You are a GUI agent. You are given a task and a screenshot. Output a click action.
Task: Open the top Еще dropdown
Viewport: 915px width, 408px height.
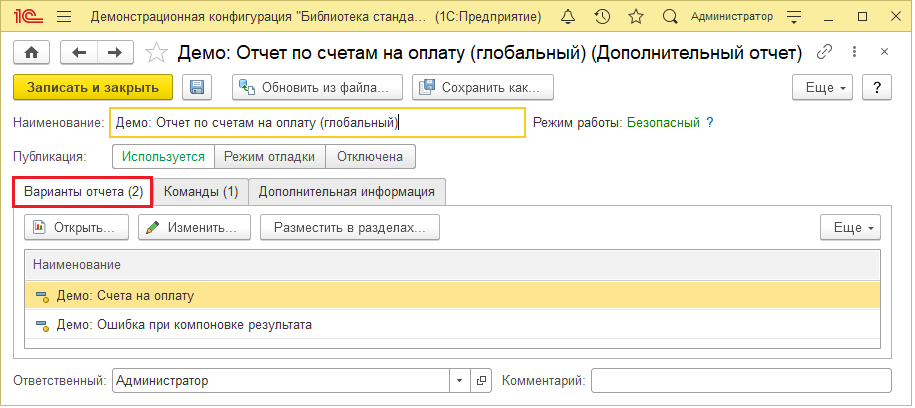(822, 88)
